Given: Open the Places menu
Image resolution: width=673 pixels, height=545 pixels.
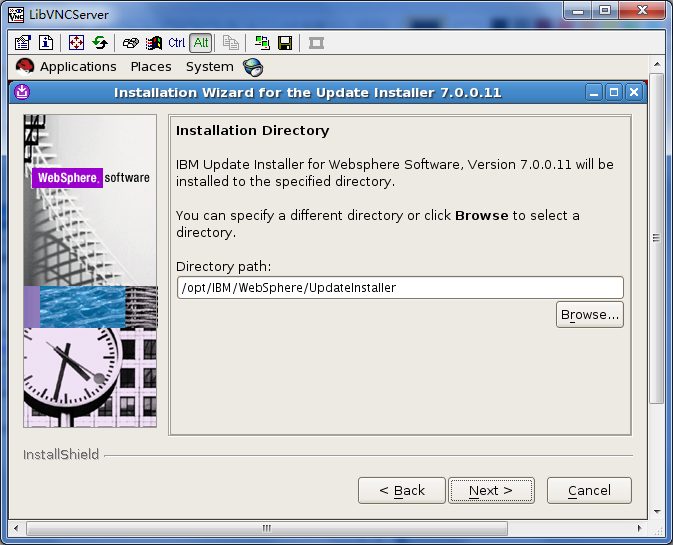Looking at the screenshot, I should coord(151,67).
